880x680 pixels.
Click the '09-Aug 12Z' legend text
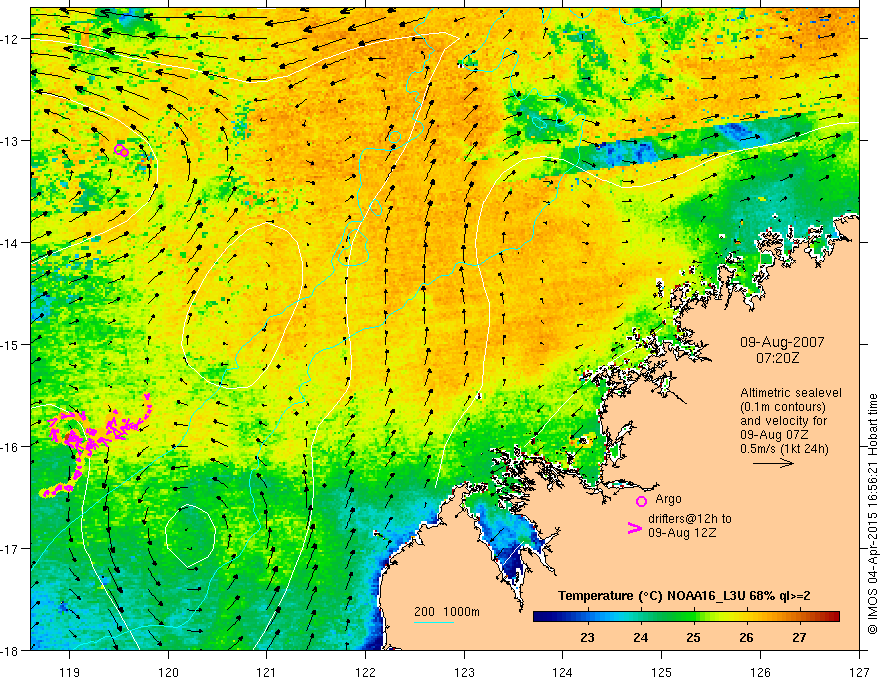click(x=682, y=532)
